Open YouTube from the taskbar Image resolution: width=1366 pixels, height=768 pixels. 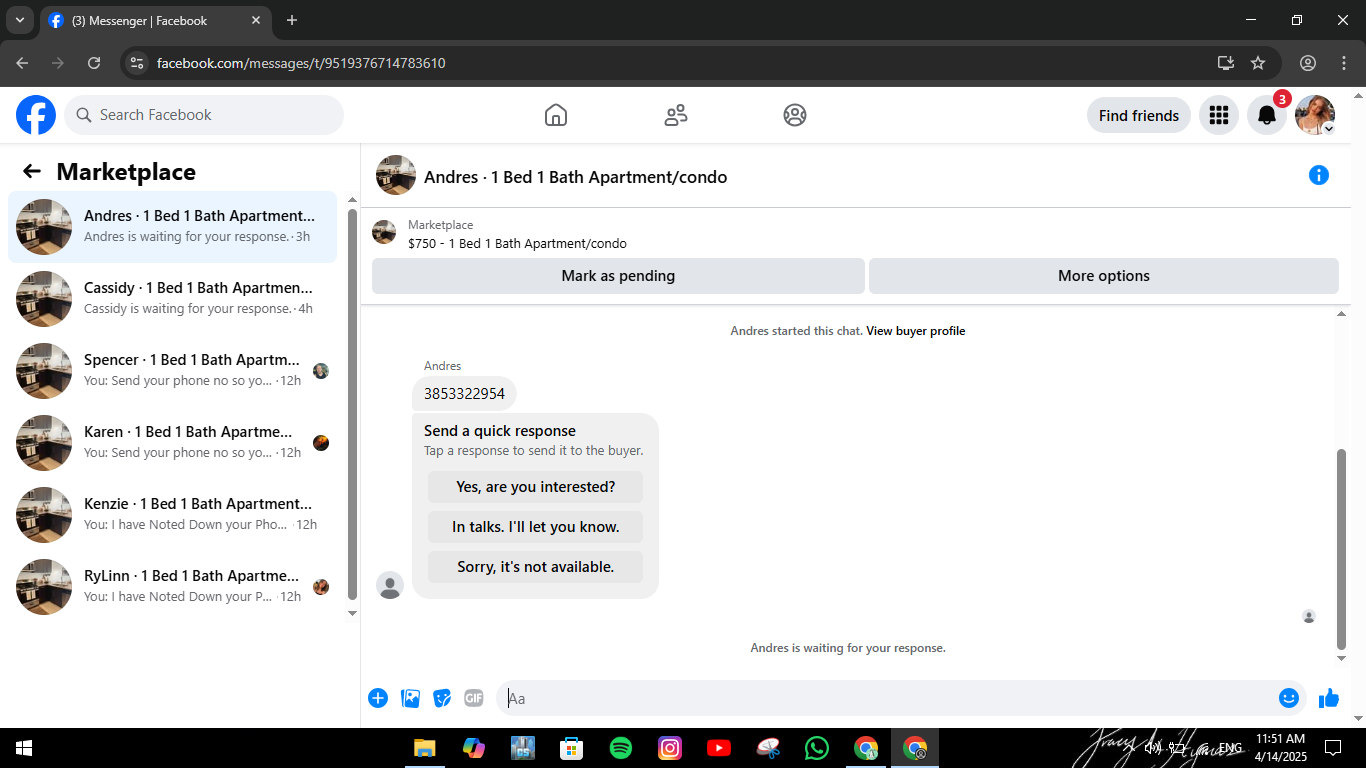tap(719, 748)
